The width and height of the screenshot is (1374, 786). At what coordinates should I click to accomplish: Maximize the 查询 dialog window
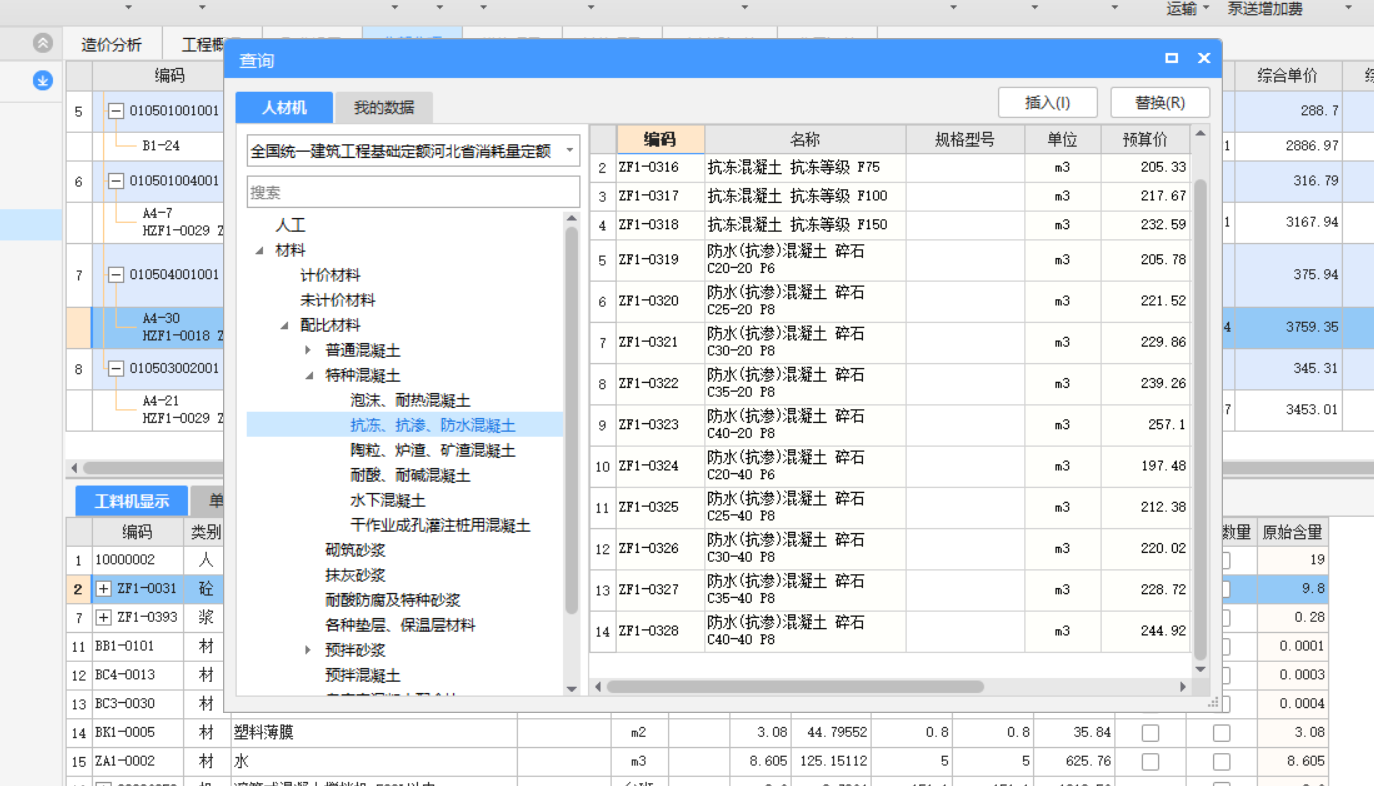(x=1171, y=59)
